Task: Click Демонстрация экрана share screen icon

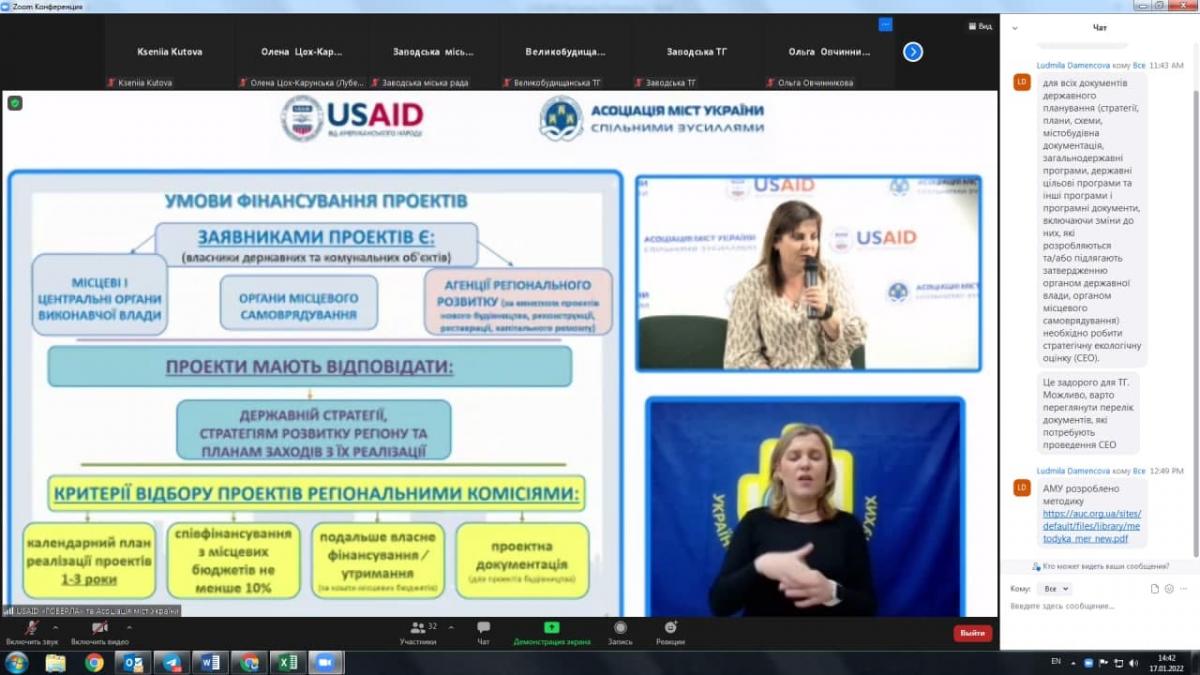Action: 551,630
